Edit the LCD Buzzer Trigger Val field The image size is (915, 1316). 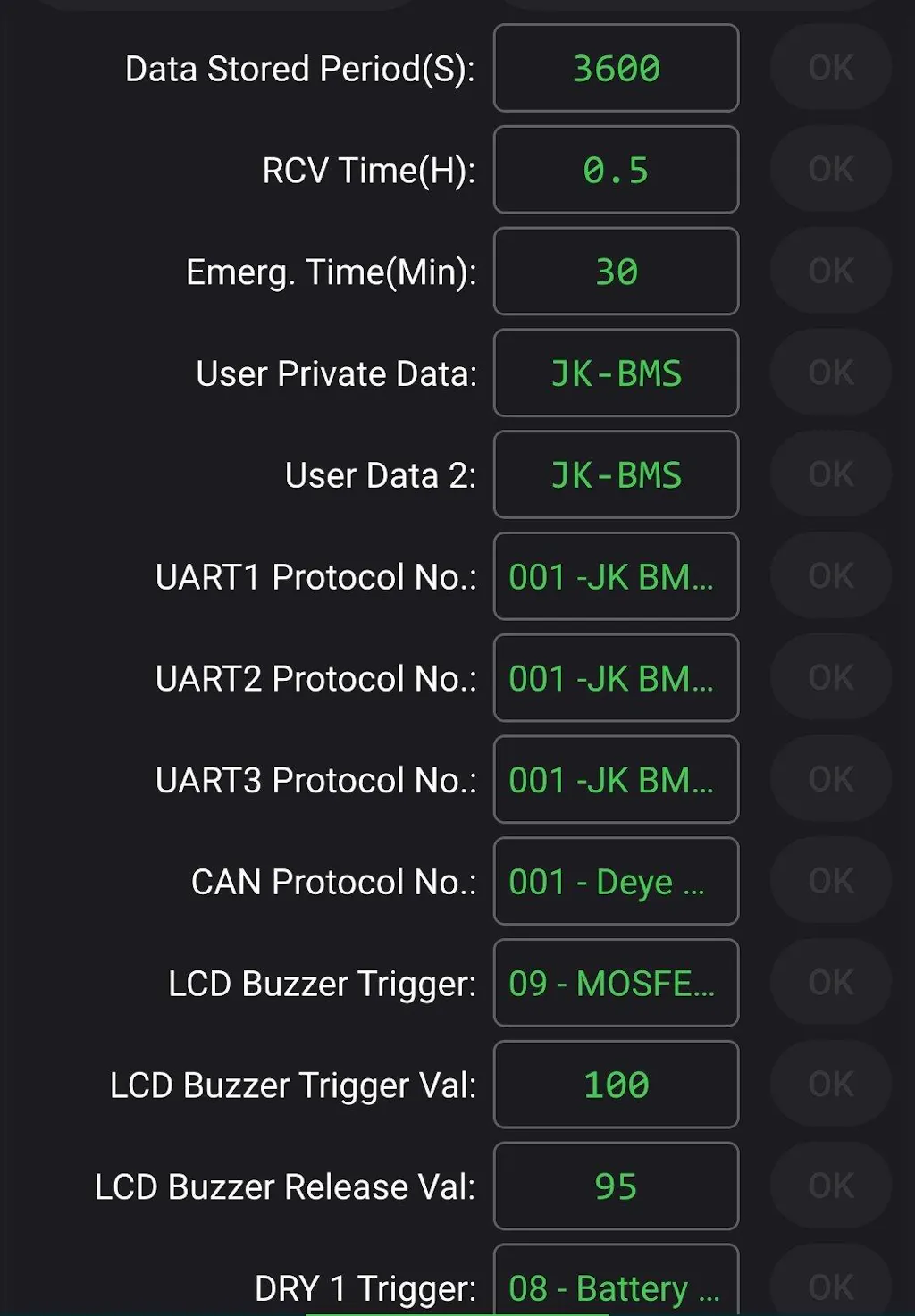[x=616, y=1085]
